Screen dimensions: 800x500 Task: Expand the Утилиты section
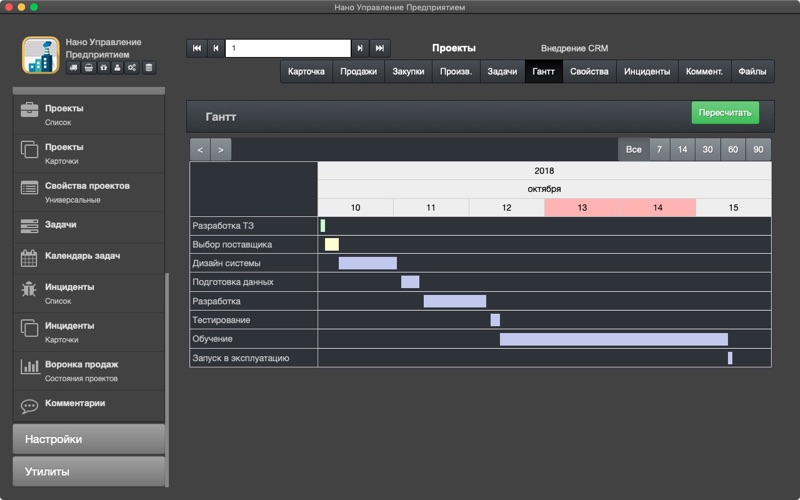pos(89,471)
